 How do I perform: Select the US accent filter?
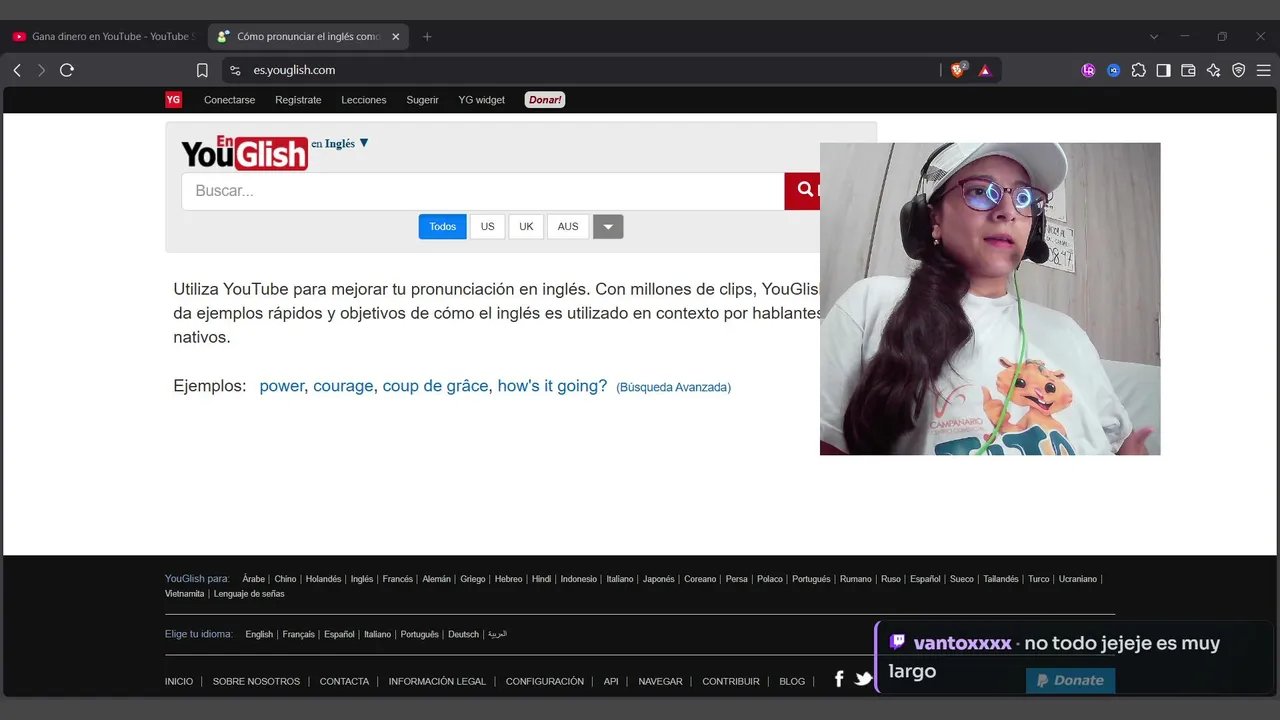click(487, 227)
